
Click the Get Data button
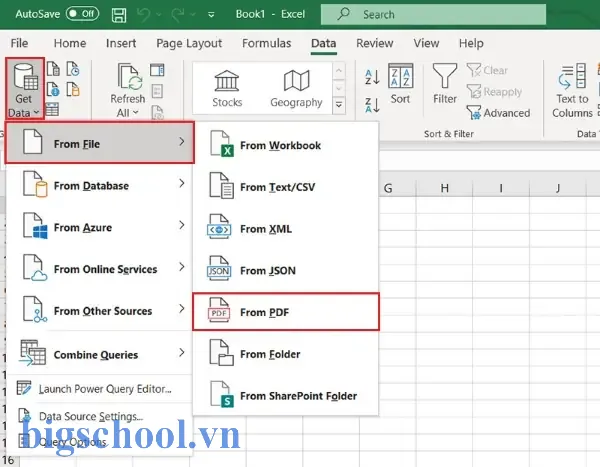point(24,89)
